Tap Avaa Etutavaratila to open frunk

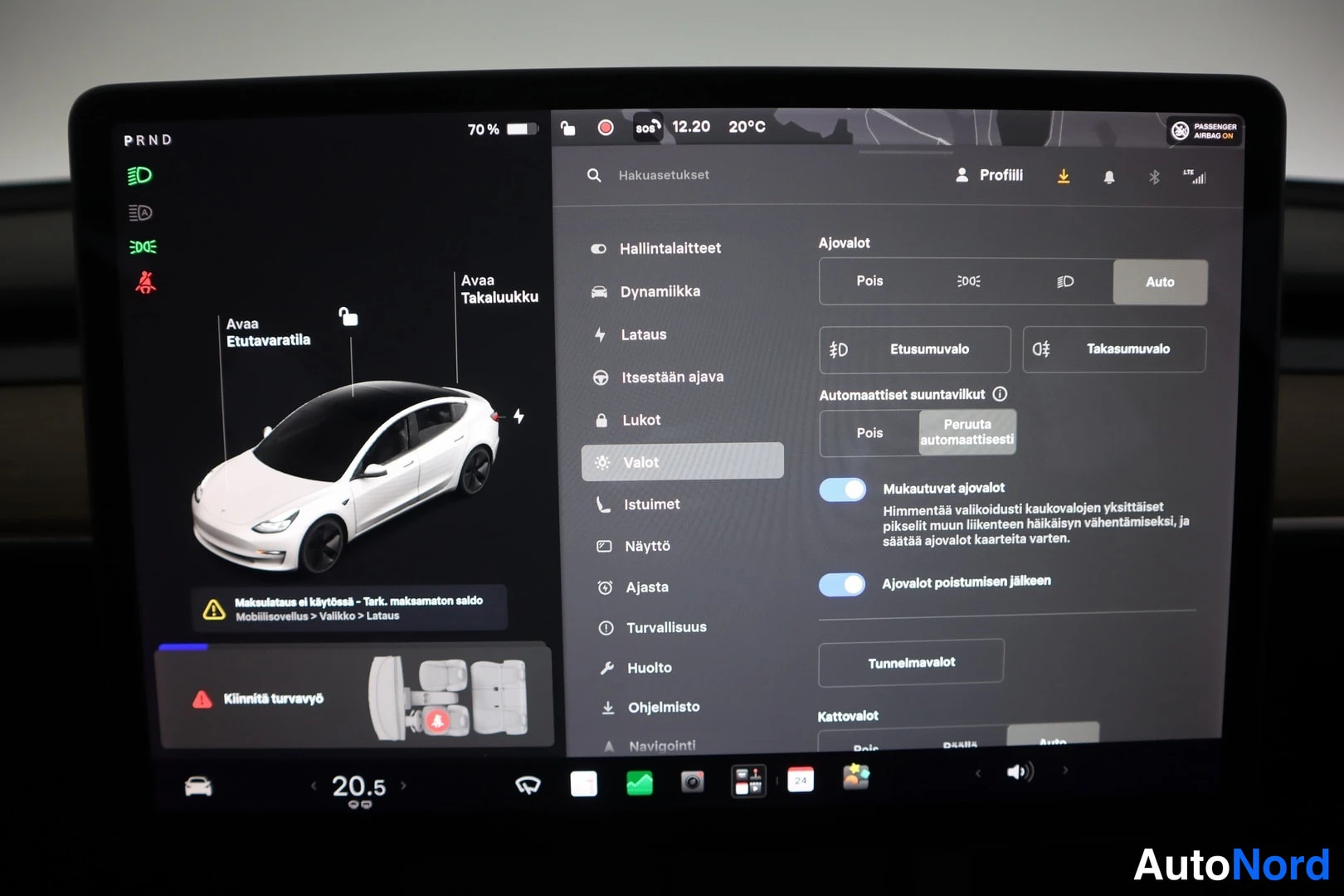[x=268, y=332]
